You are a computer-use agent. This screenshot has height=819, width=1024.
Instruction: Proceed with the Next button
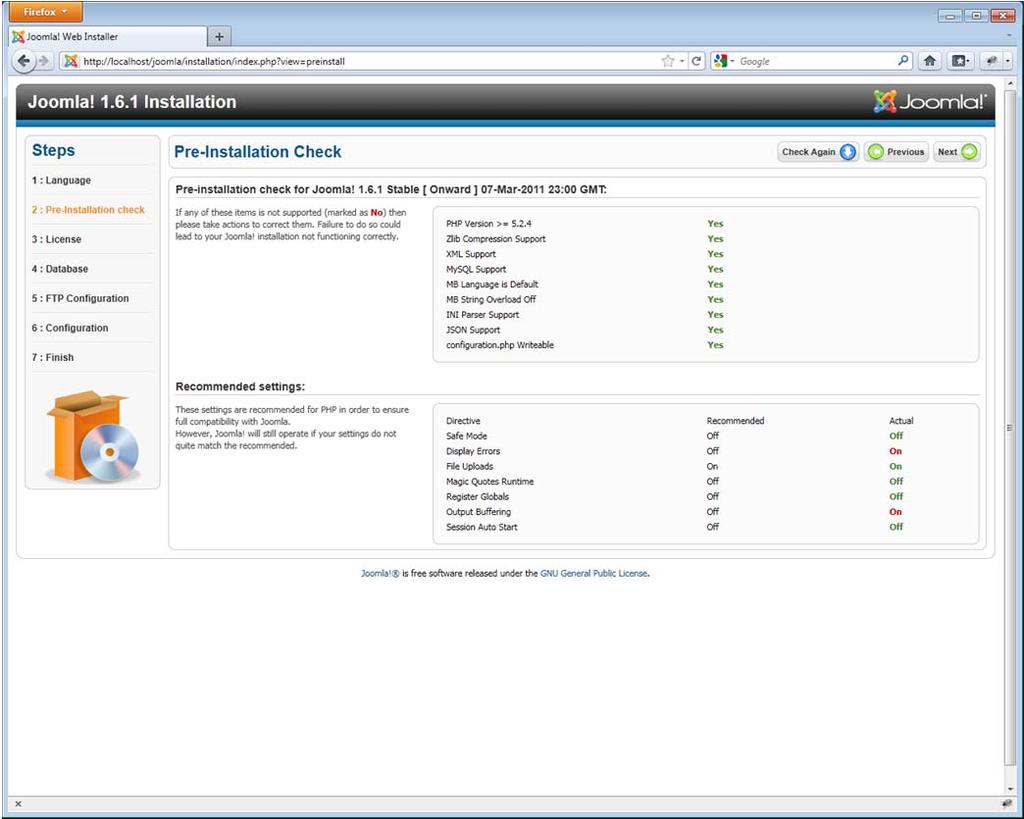tap(957, 152)
